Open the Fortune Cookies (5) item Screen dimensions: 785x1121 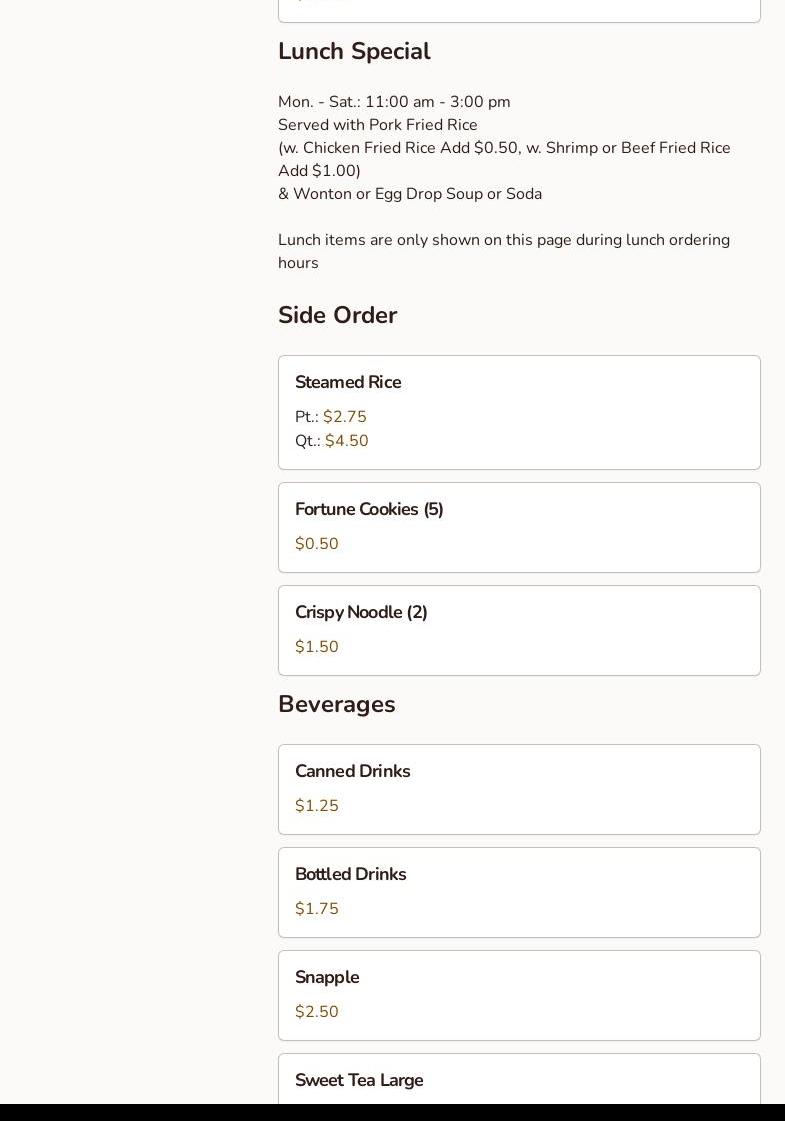tap(369, 510)
